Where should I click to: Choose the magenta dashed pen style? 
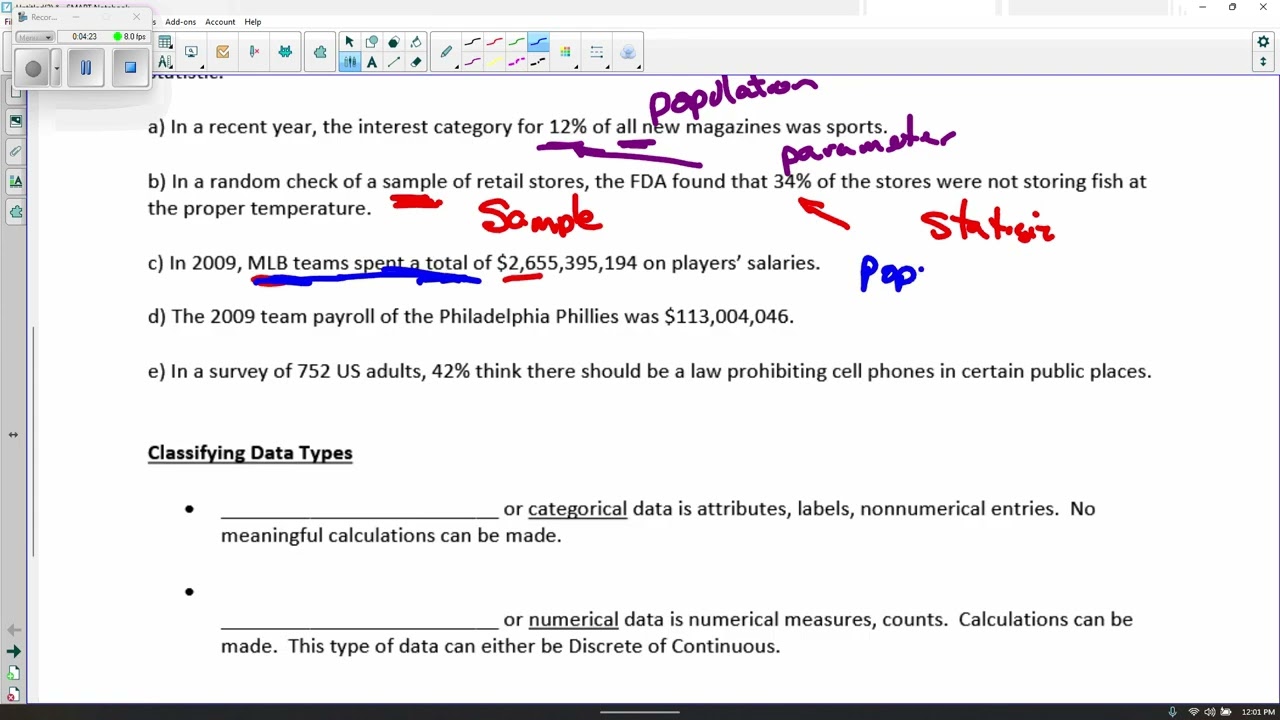click(x=517, y=62)
